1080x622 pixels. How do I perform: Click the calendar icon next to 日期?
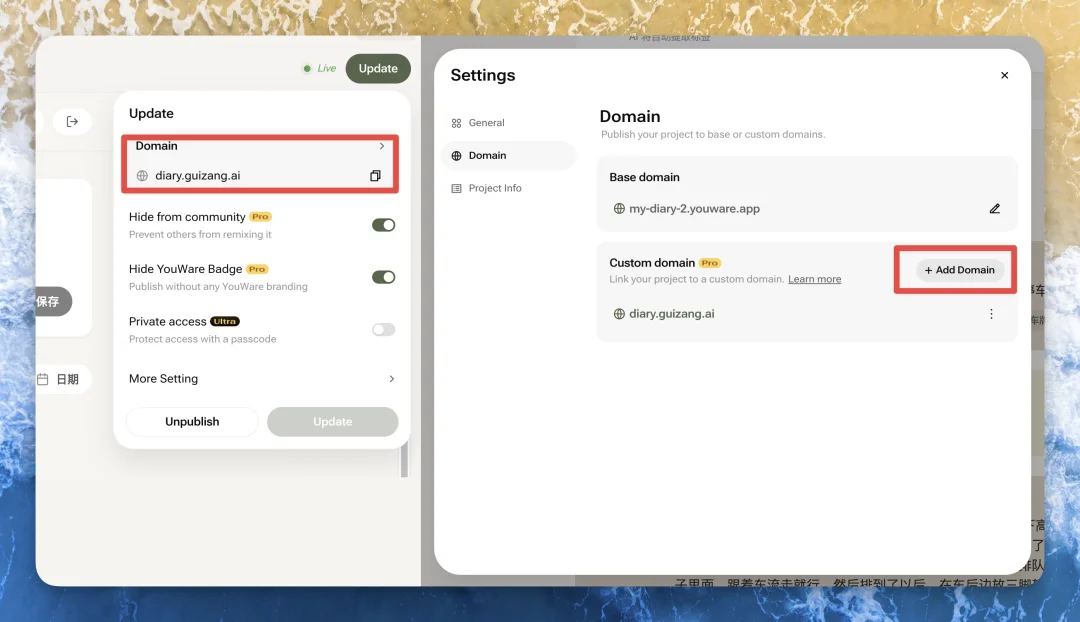point(43,380)
